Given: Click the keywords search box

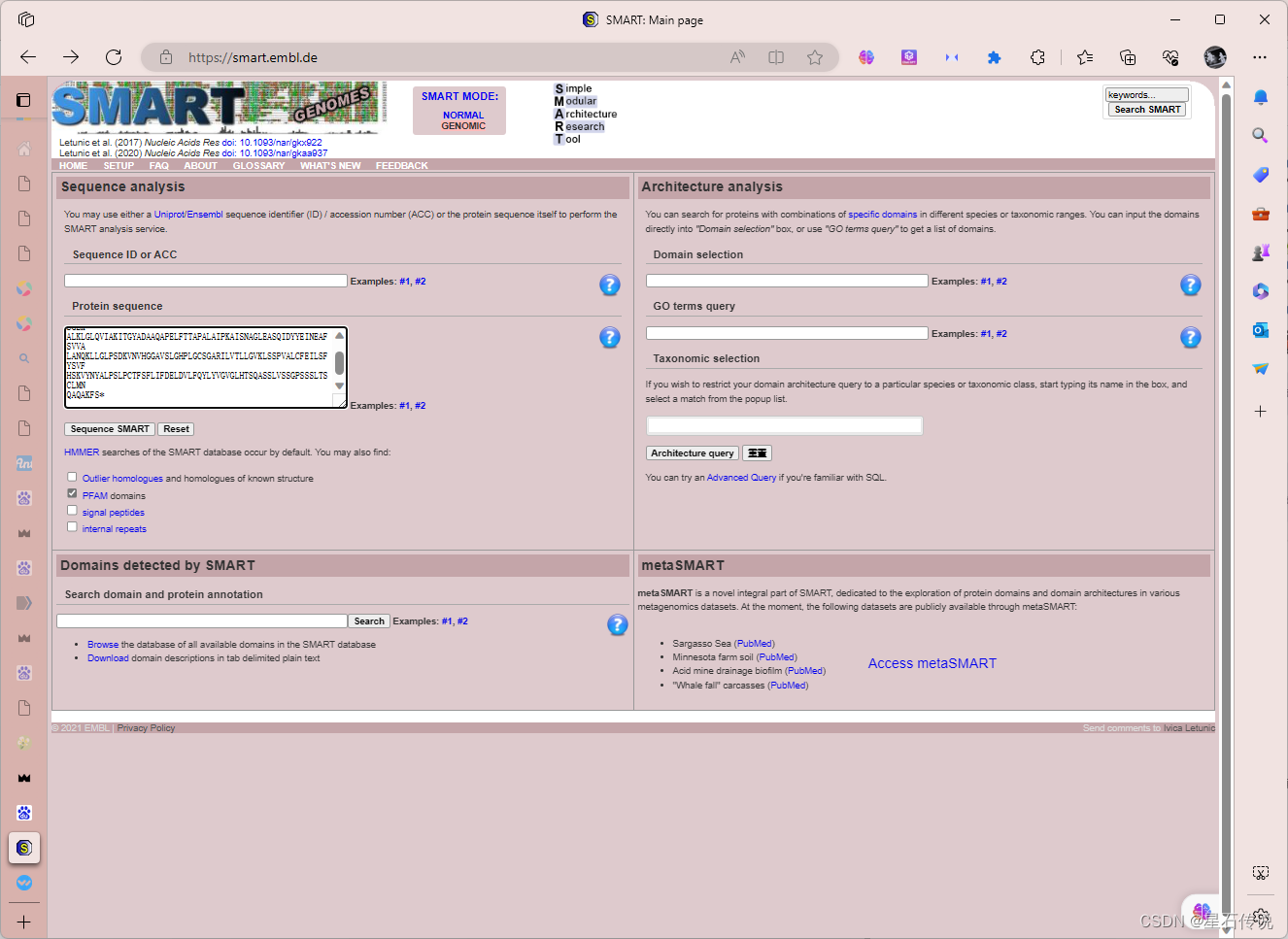Looking at the screenshot, I should 1146,95.
